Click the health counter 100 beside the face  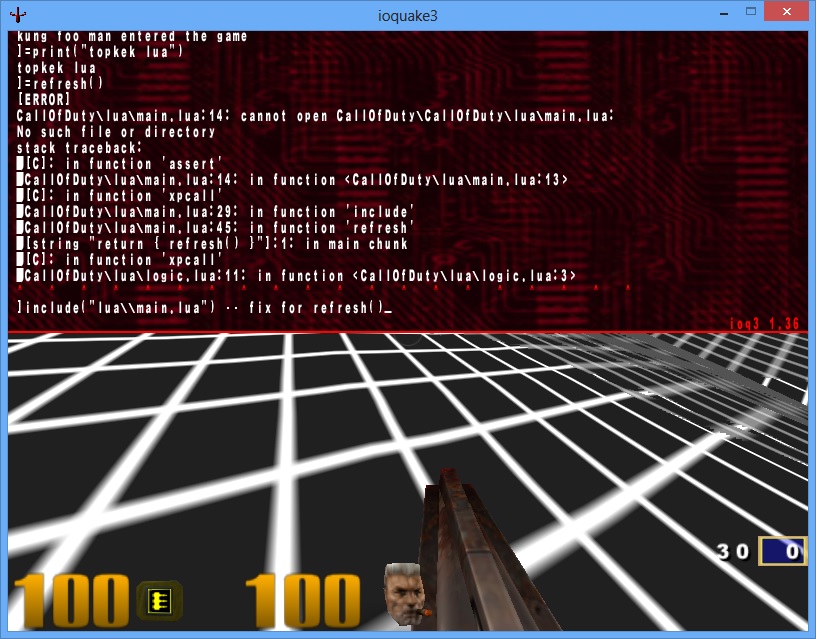tap(302, 600)
